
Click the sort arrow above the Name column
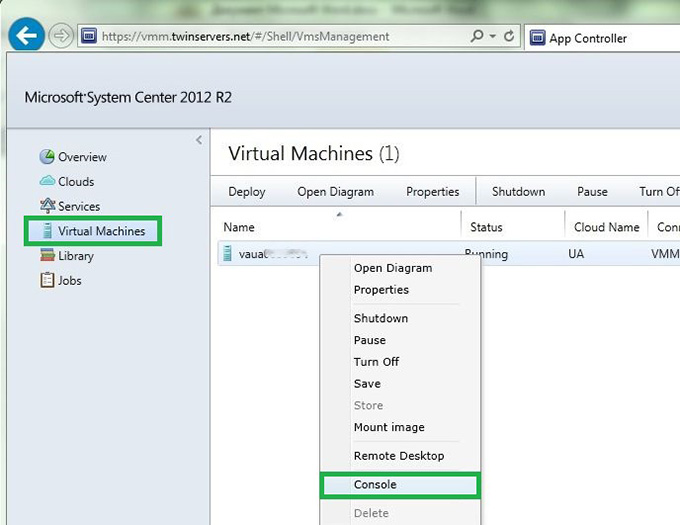click(x=340, y=214)
